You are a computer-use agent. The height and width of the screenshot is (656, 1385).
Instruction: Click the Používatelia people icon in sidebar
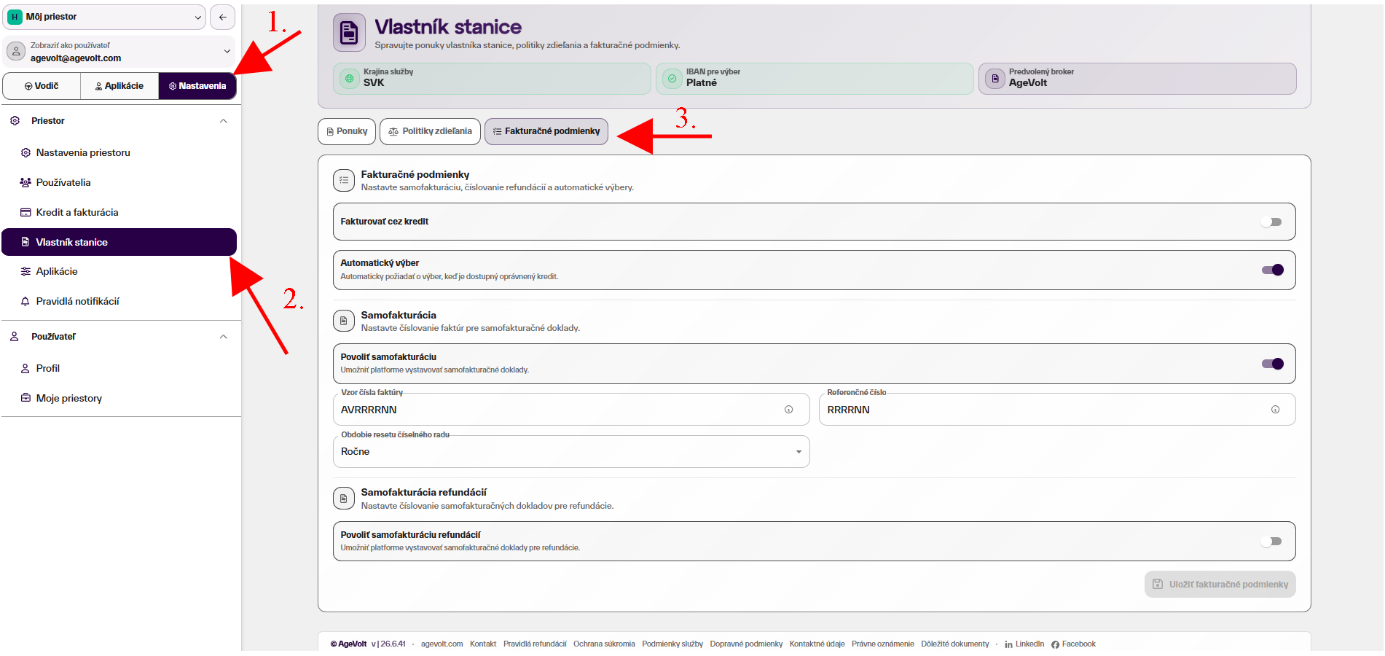[x=26, y=183]
